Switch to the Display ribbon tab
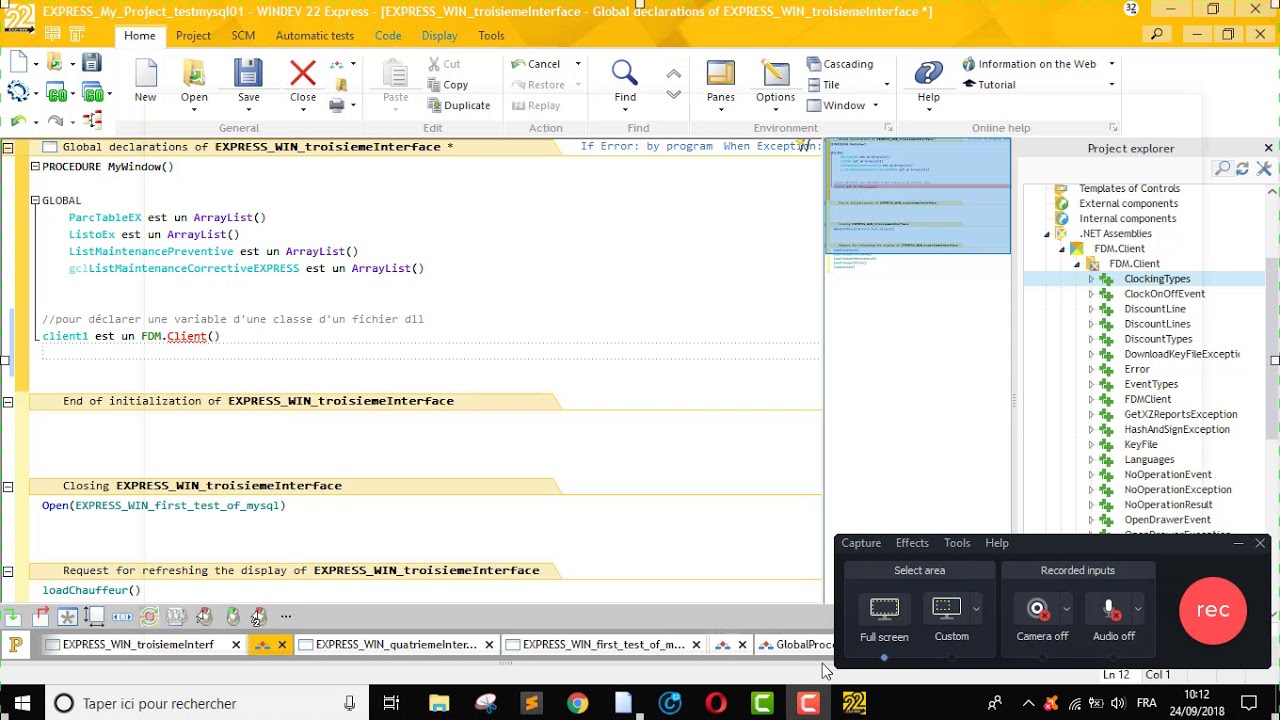 click(x=439, y=35)
